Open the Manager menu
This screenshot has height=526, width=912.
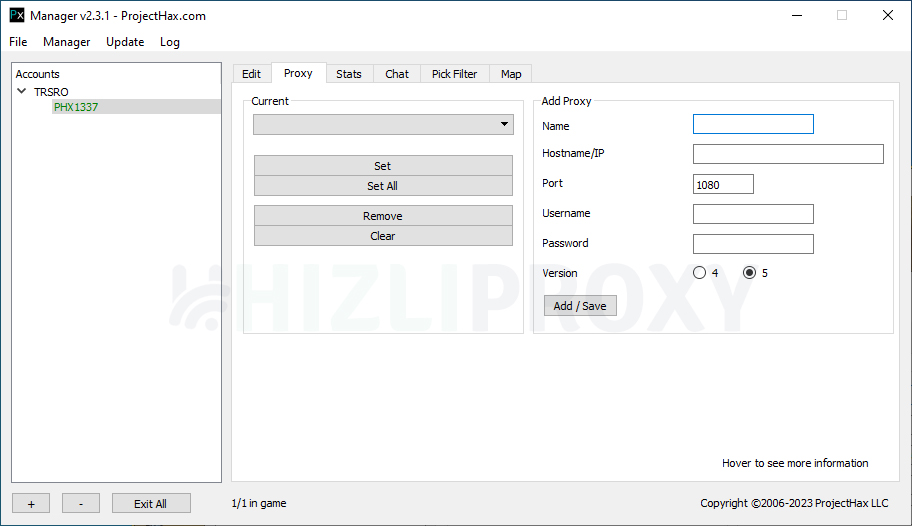67,42
